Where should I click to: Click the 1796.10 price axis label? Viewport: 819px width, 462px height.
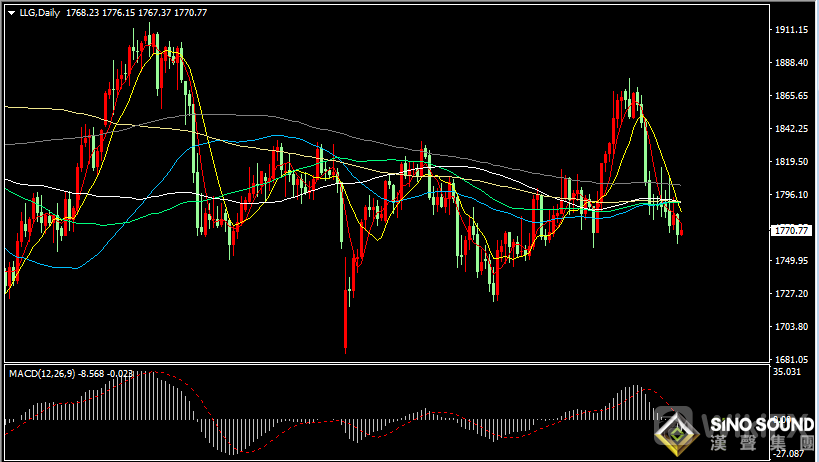(x=792, y=195)
